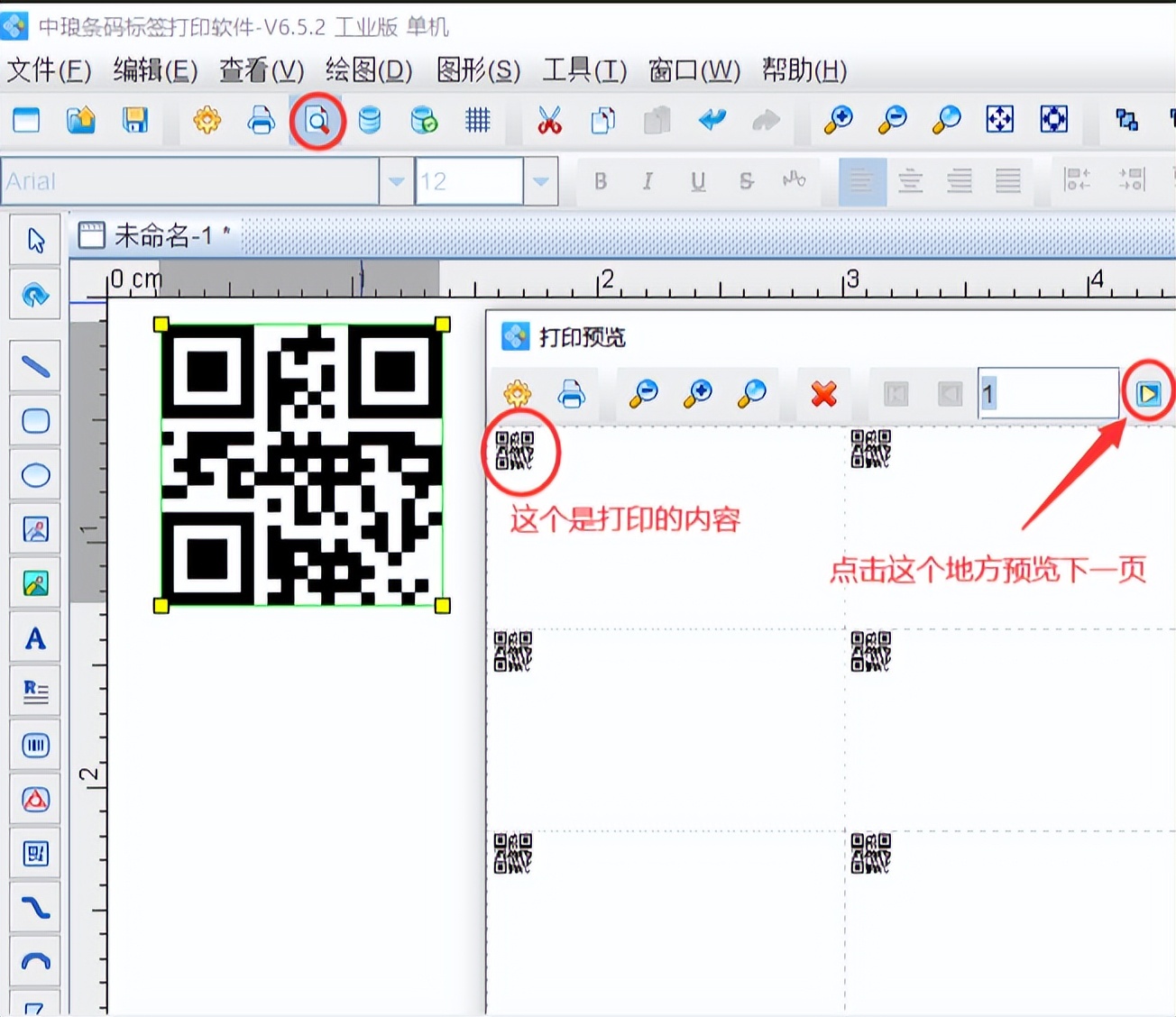
Task: Open the 绘图(D) menu
Action: click(x=369, y=70)
